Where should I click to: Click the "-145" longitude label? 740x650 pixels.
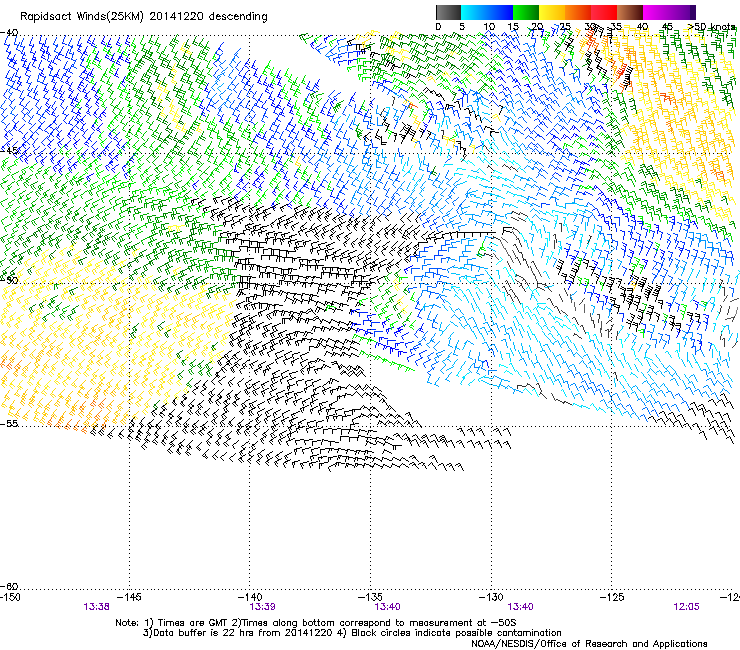point(128,597)
